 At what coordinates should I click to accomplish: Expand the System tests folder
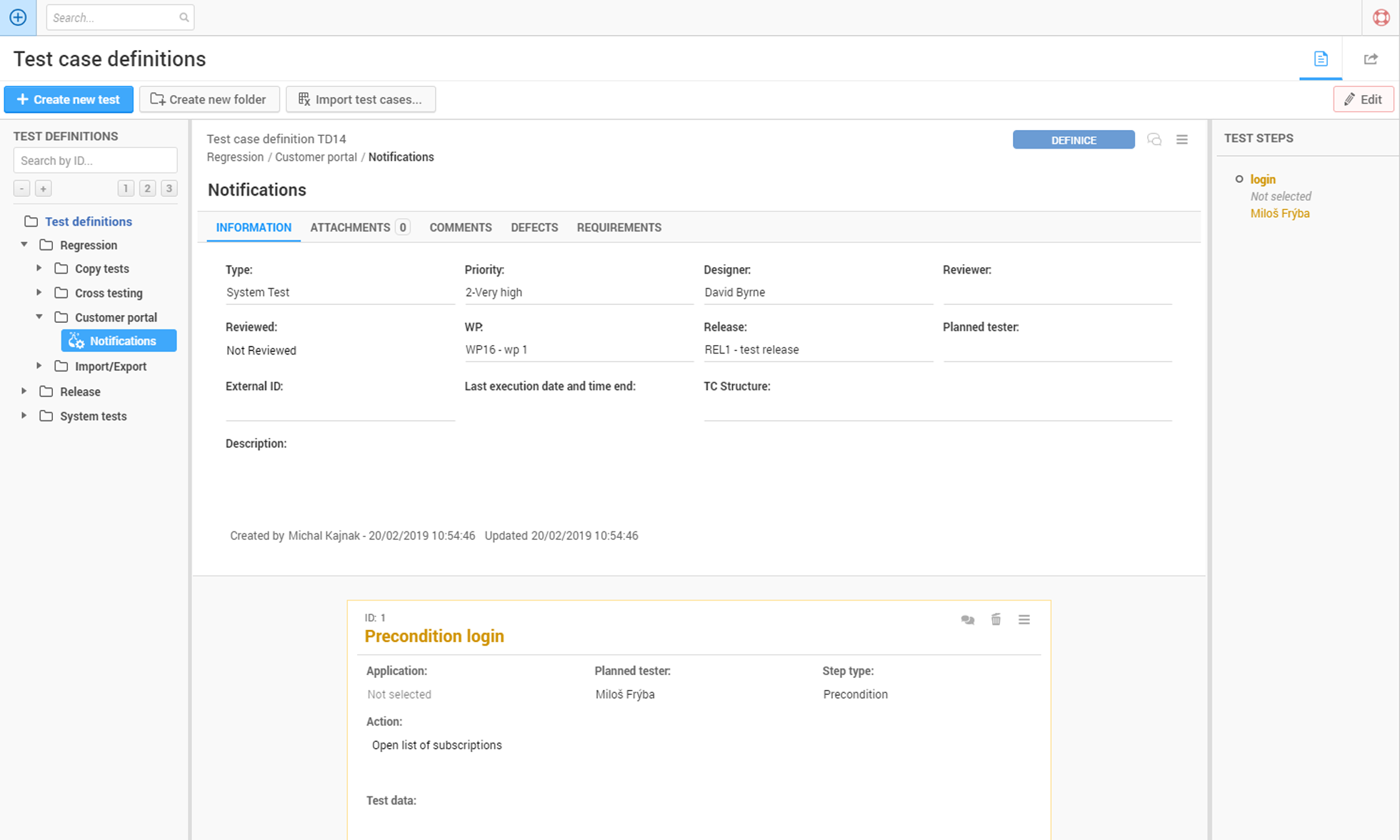(24, 416)
